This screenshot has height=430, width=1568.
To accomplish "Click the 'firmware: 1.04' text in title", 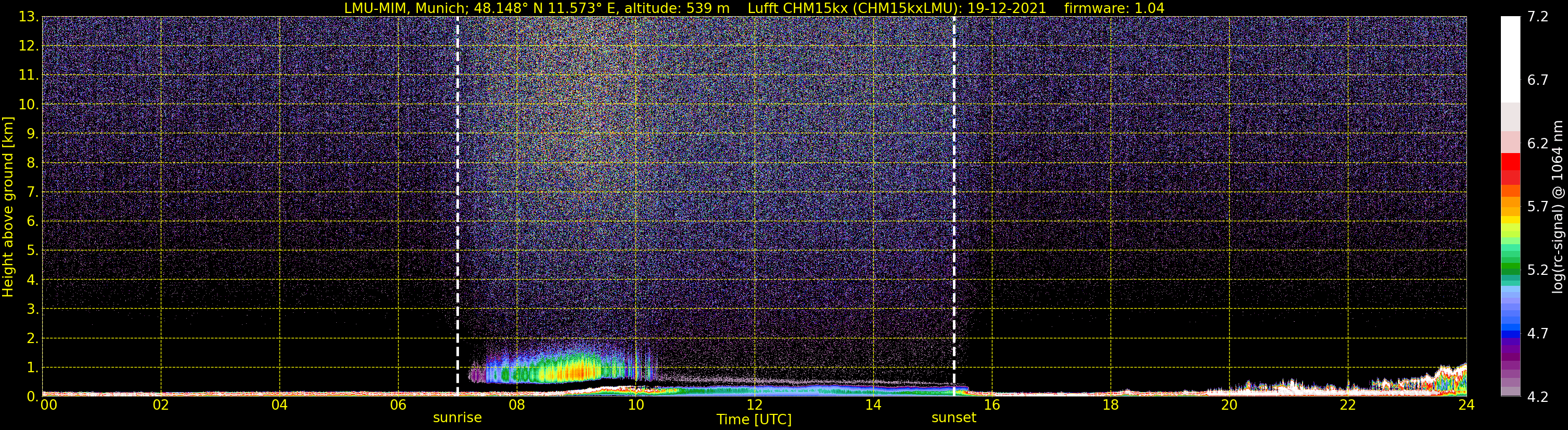I will pyautogui.click(x=1115, y=8).
